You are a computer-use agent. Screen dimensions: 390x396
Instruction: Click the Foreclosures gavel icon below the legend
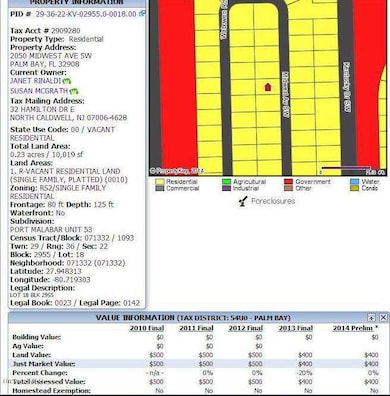click(243, 201)
